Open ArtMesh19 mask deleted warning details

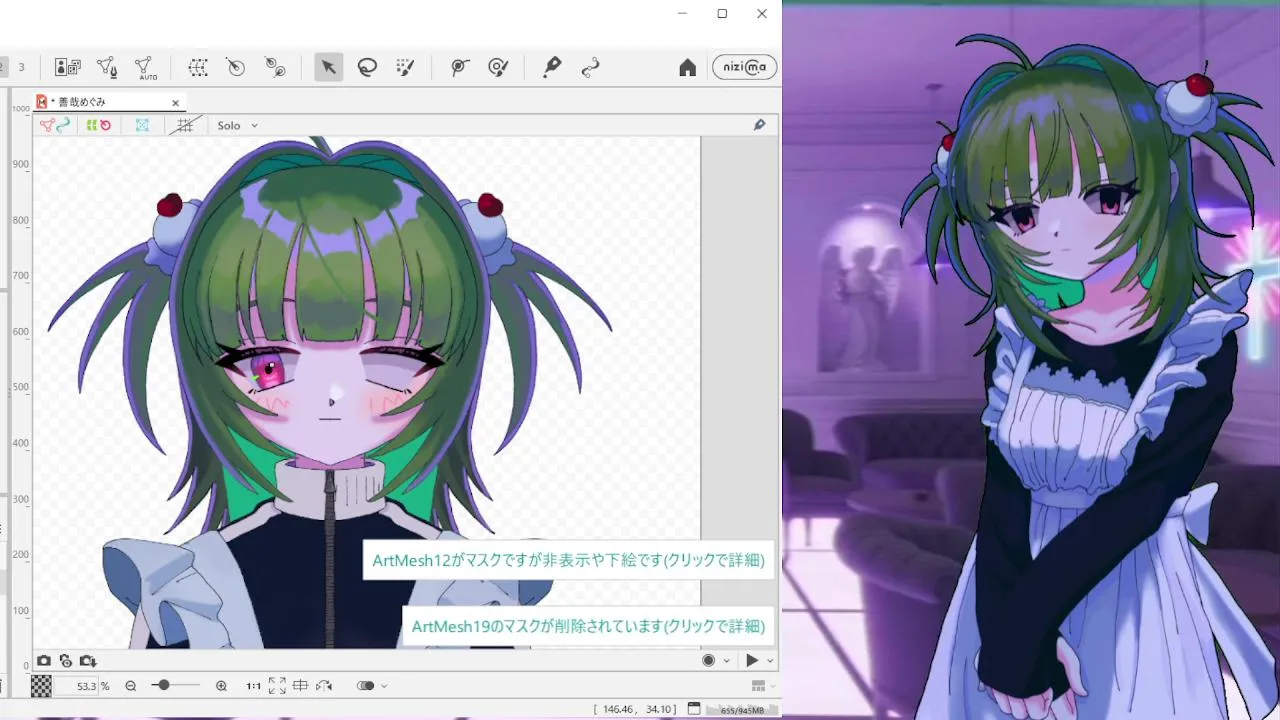[x=588, y=626]
